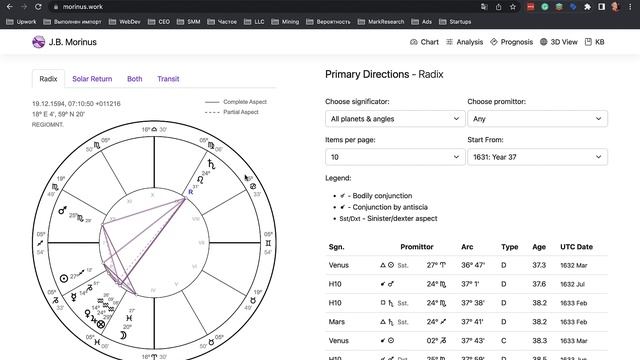
Task: Open the LLC bookmark folder
Action: pyautogui.click(x=254, y=22)
